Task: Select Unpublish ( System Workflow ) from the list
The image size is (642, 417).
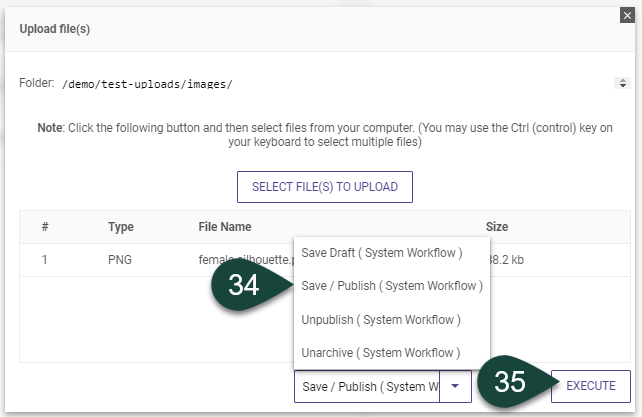Action: (x=380, y=320)
